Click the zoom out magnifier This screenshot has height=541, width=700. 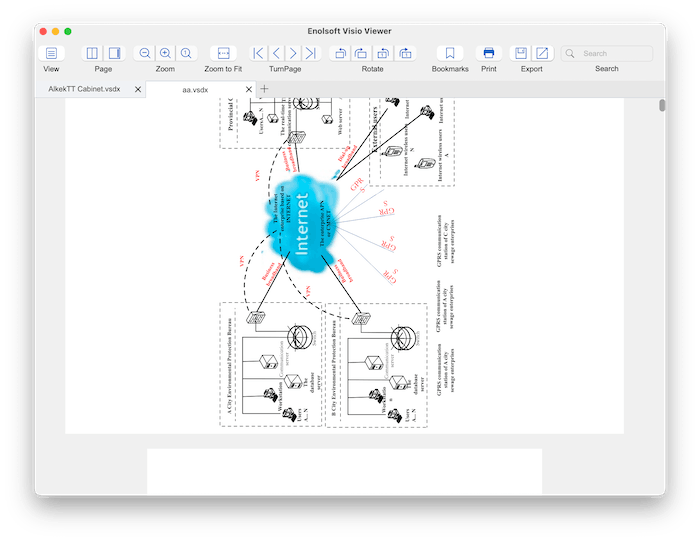coord(145,53)
